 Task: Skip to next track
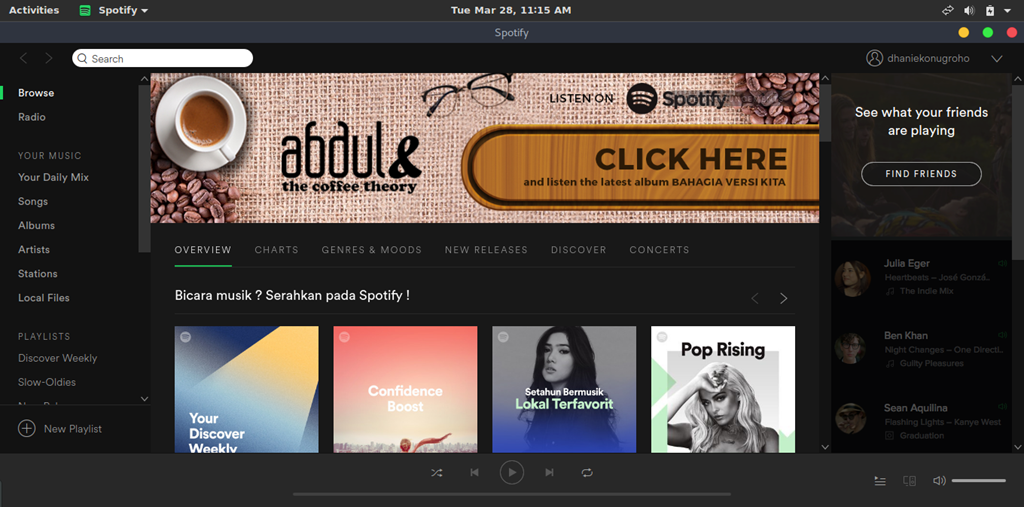(x=549, y=472)
